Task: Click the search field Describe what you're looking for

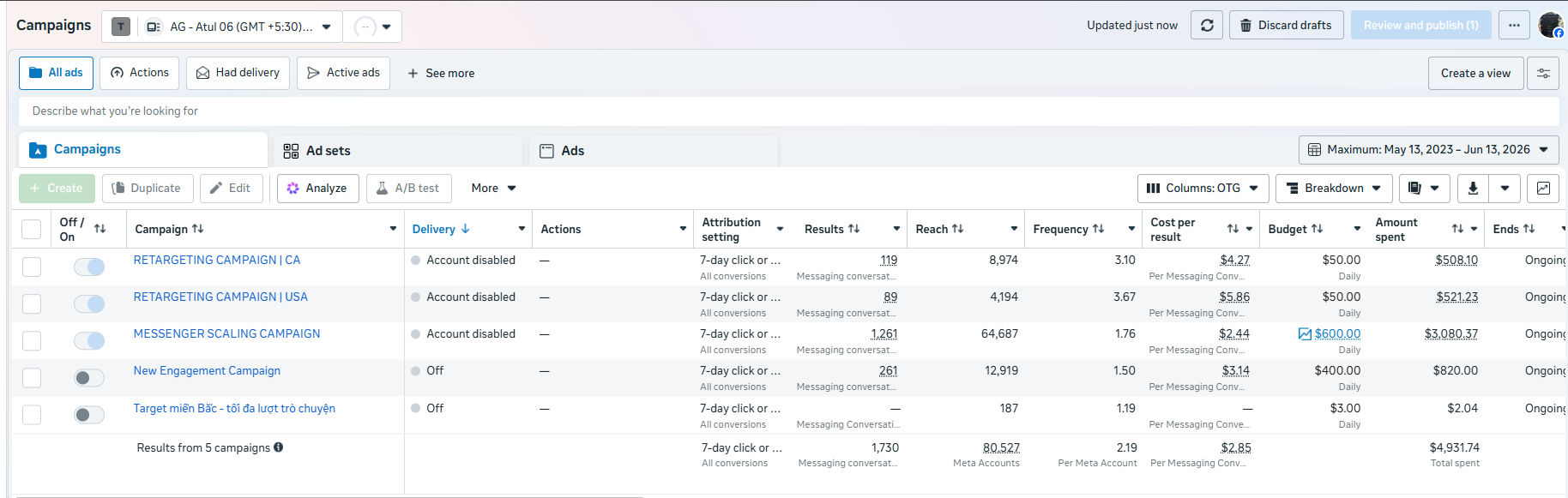Action: tap(788, 111)
